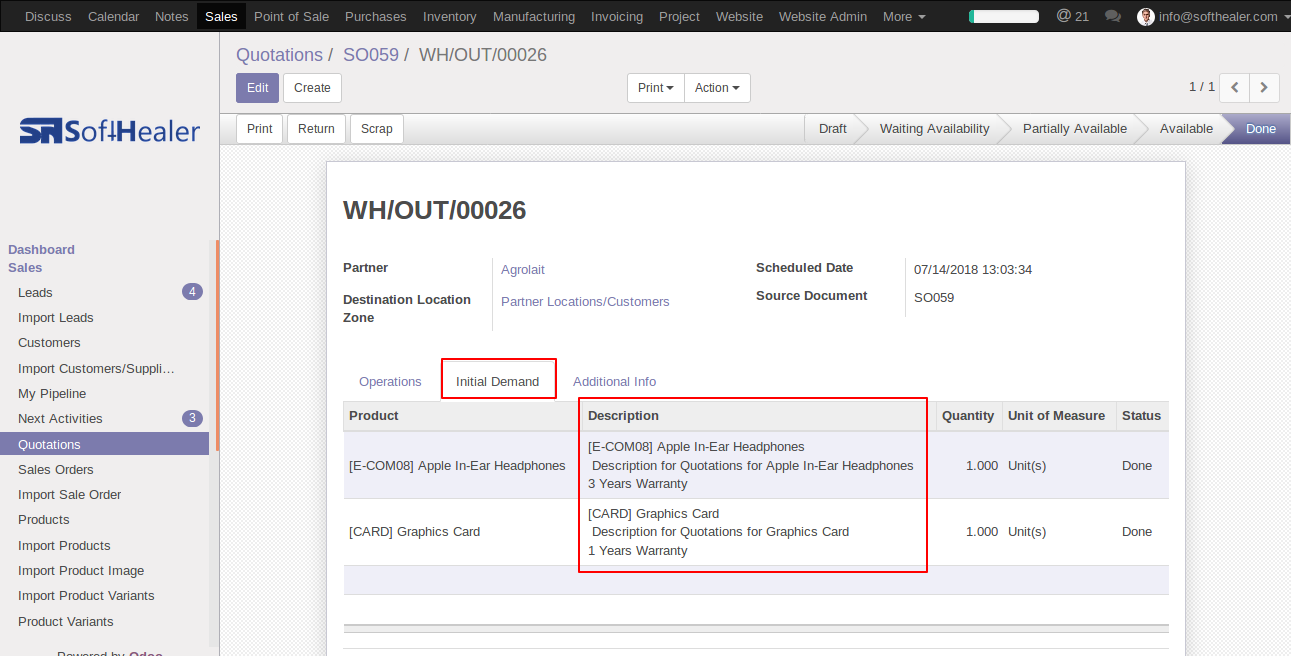Click the small Print button in statusbar
1291x656 pixels.
pos(260,129)
